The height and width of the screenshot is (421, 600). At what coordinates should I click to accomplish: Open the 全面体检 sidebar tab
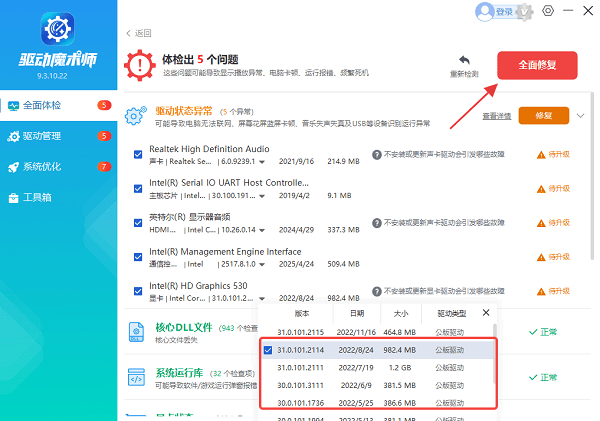click(x=59, y=105)
